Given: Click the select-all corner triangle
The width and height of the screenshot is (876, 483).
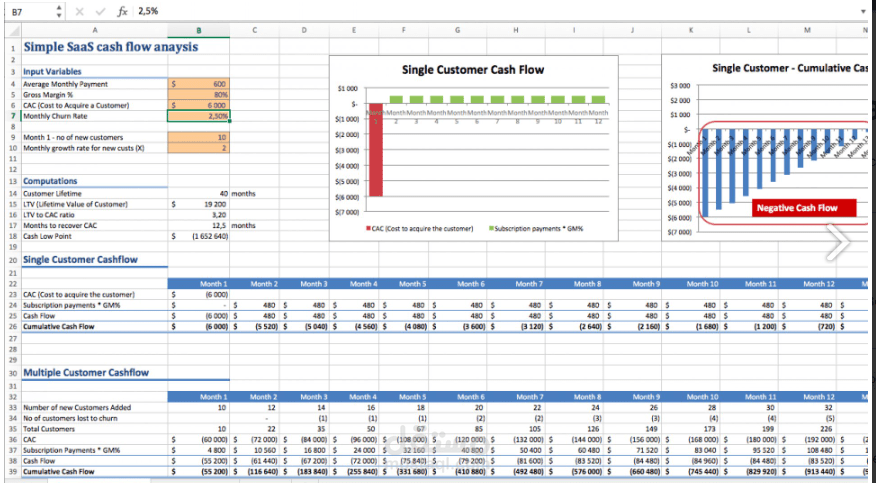Looking at the screenshot, I should 13,30.
